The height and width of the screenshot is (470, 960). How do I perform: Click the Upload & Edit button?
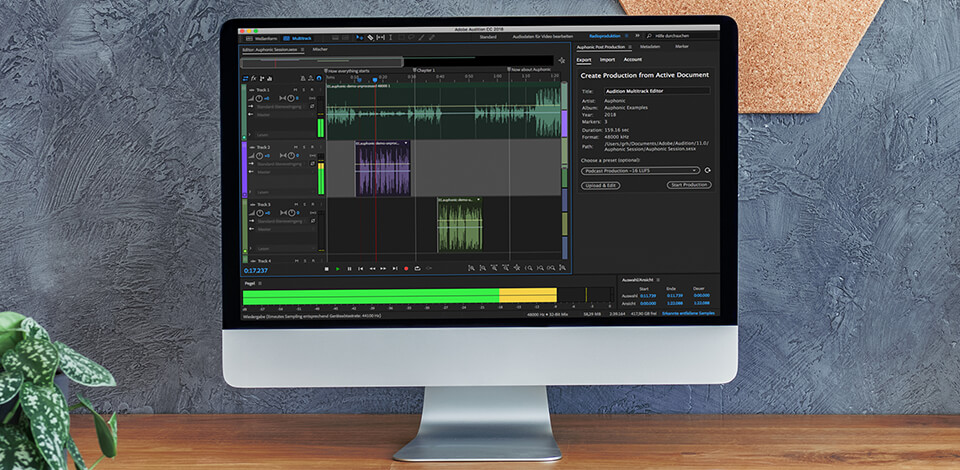pyautogui.click(x=599, y=185)
